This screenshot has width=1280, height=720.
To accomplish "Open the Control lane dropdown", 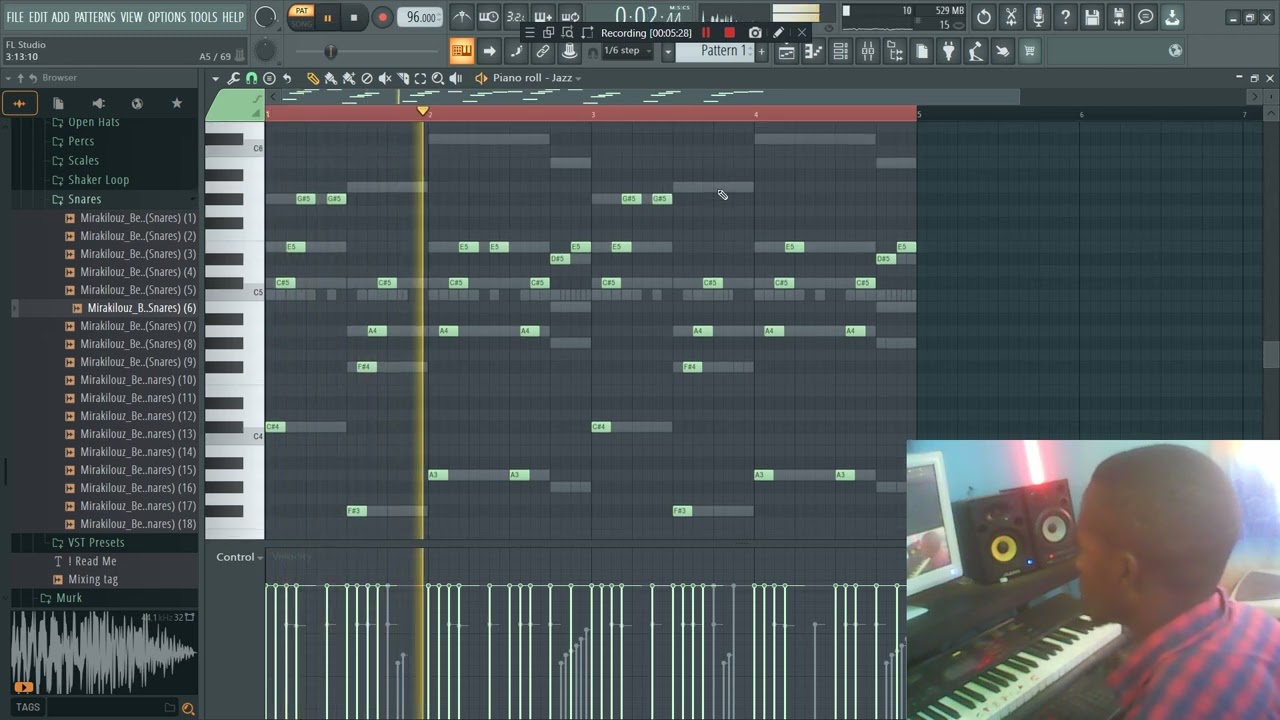I will tap(239, 557).
